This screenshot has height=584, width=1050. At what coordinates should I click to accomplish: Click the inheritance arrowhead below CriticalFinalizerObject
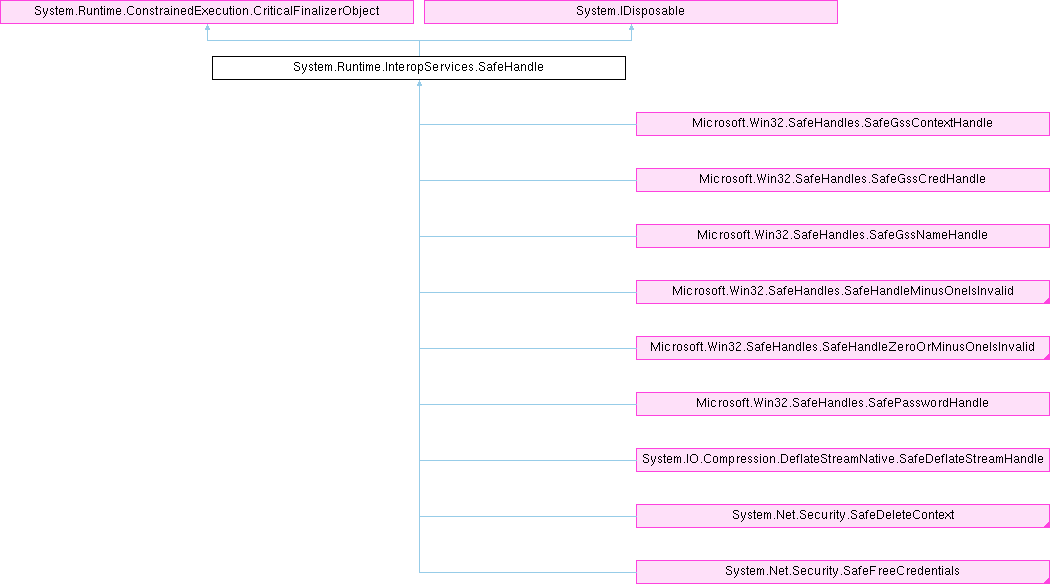(x=206, y=29)
